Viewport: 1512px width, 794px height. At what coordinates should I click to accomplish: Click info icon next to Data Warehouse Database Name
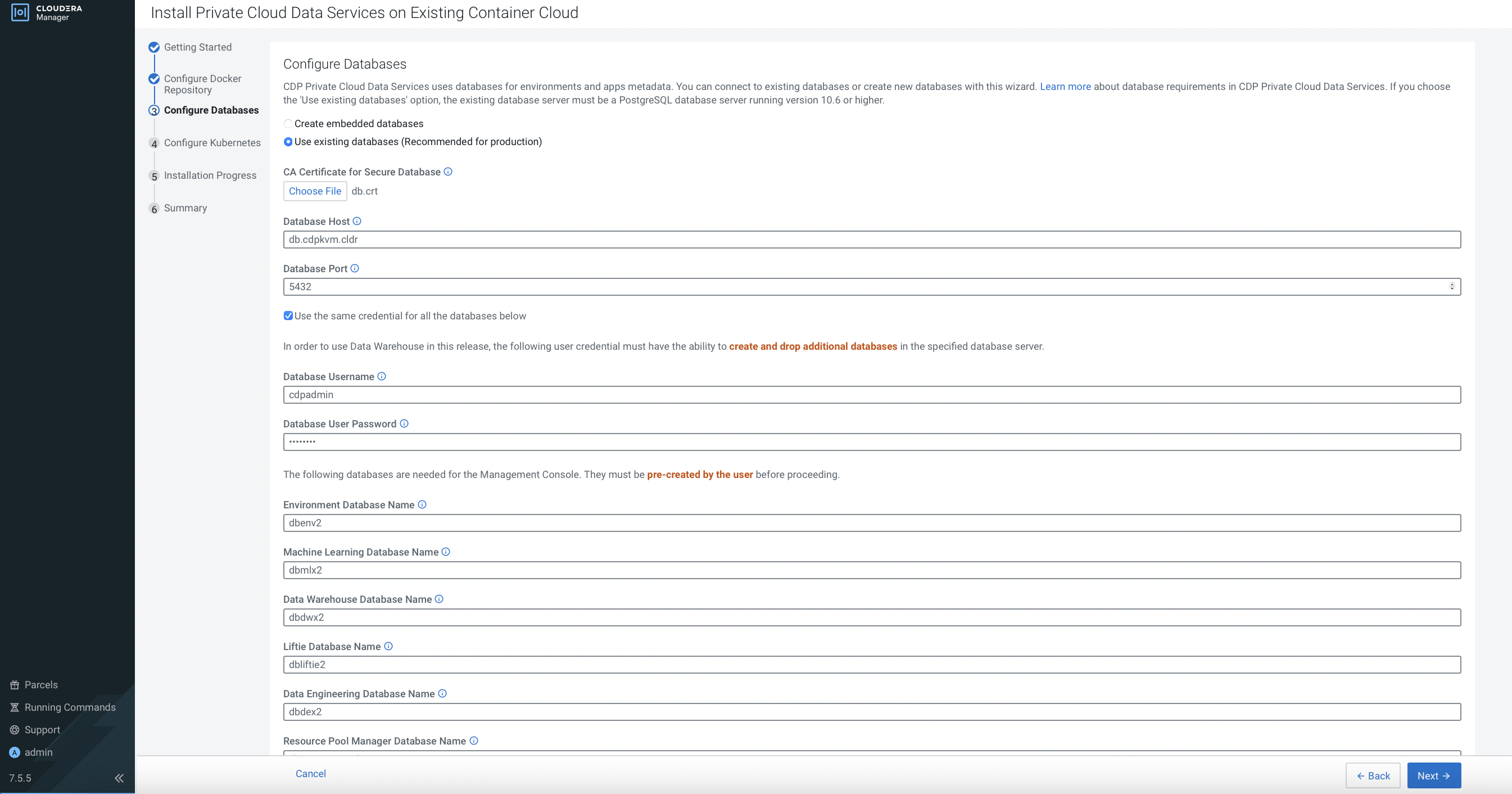(x=439, y=598)
